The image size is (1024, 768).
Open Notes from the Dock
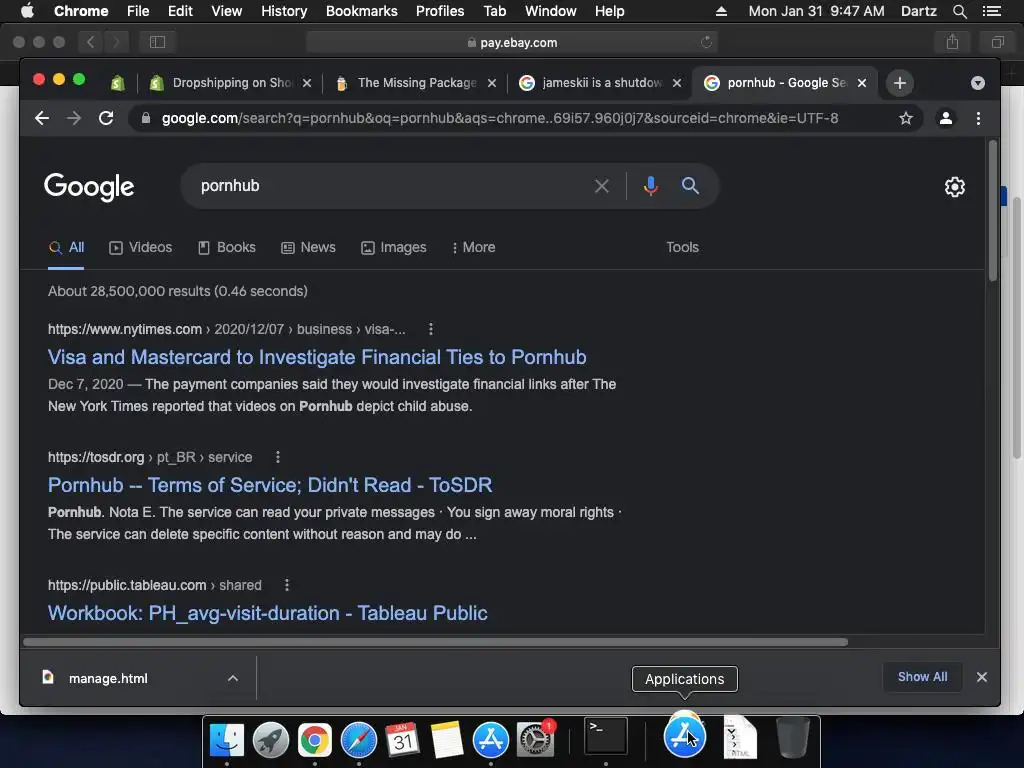click(x=447, y=740)
